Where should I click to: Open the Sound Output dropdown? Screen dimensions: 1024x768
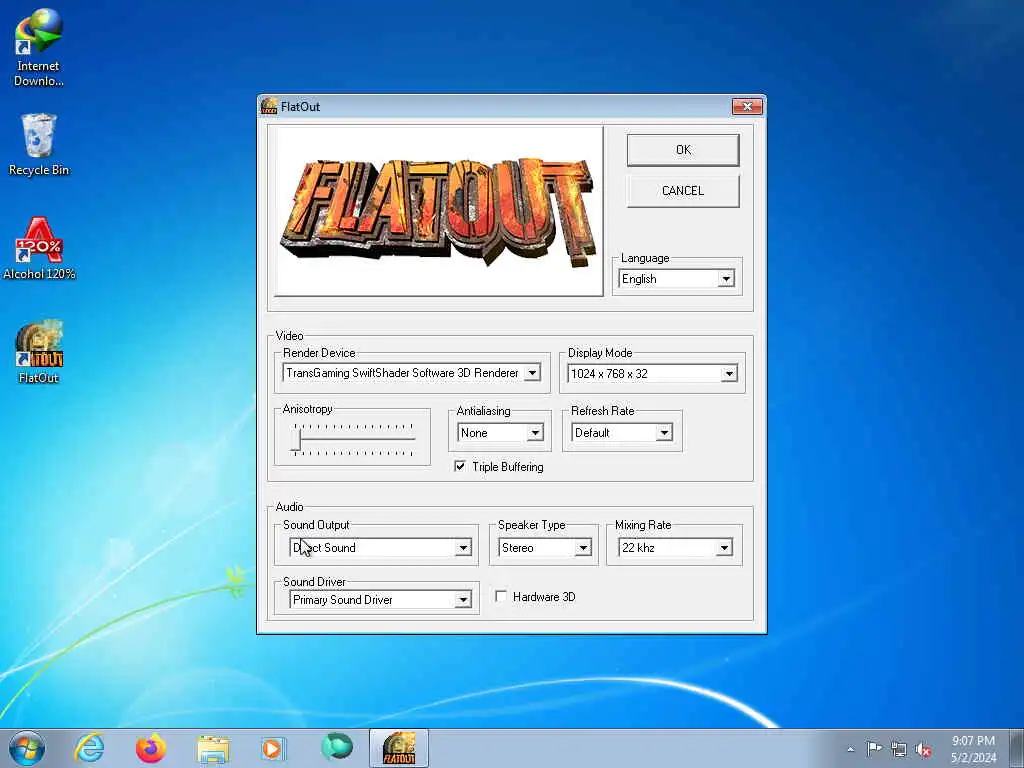coord(381,547)
